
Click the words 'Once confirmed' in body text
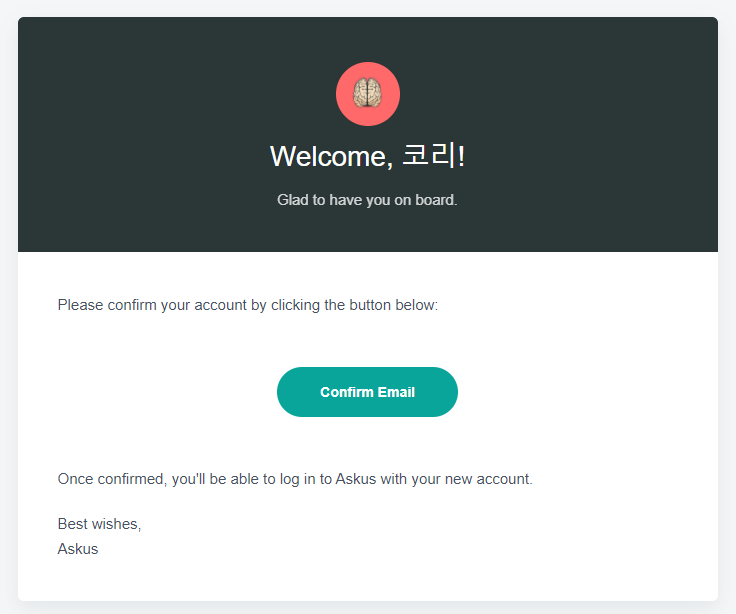coord(111,479)
